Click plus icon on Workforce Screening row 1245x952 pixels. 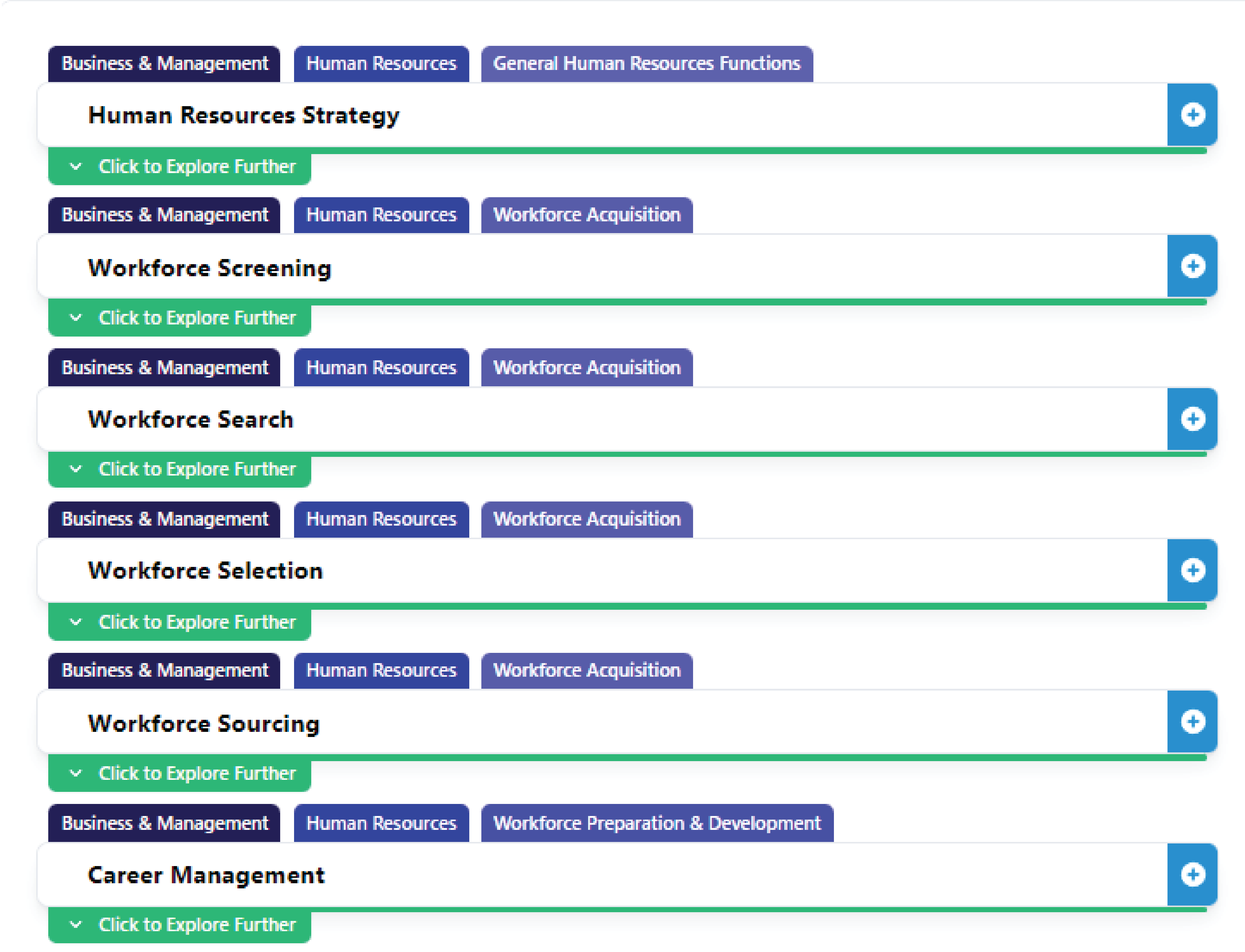pyautogui.click(x=1192, y=266)
